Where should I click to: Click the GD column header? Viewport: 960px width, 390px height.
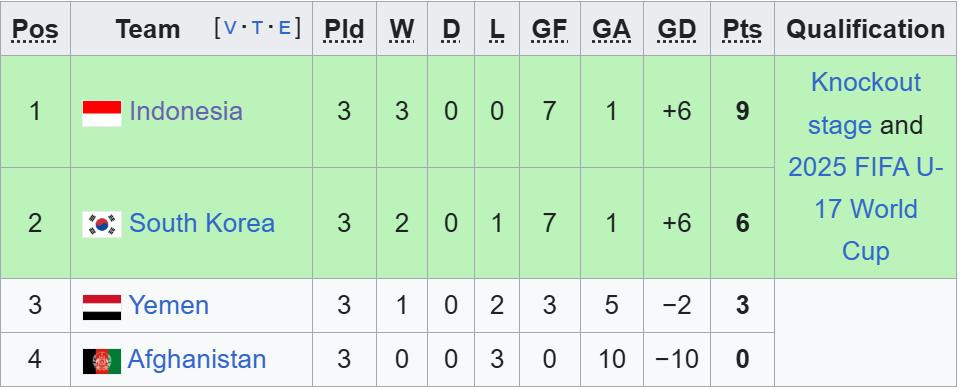pos(677,29)
